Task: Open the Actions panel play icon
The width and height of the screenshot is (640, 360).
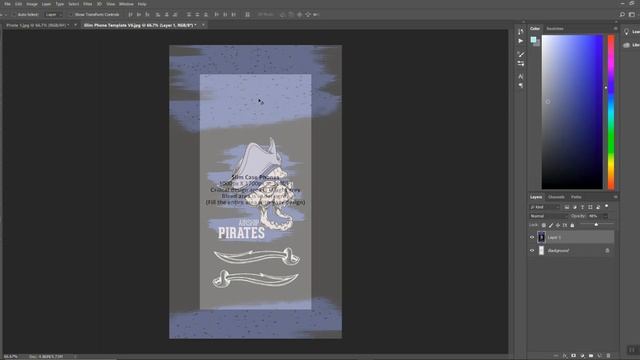Action: point(520,41)
